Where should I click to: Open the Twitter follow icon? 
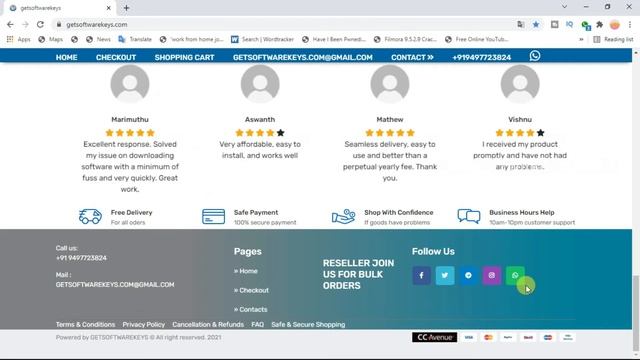click(444, 275)
